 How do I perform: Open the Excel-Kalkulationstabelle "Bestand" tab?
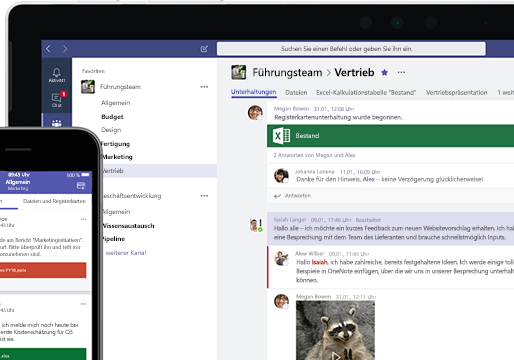click(366, 92)
